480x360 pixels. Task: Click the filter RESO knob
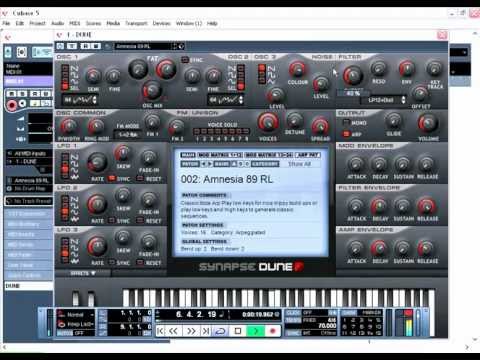(379, 69)
